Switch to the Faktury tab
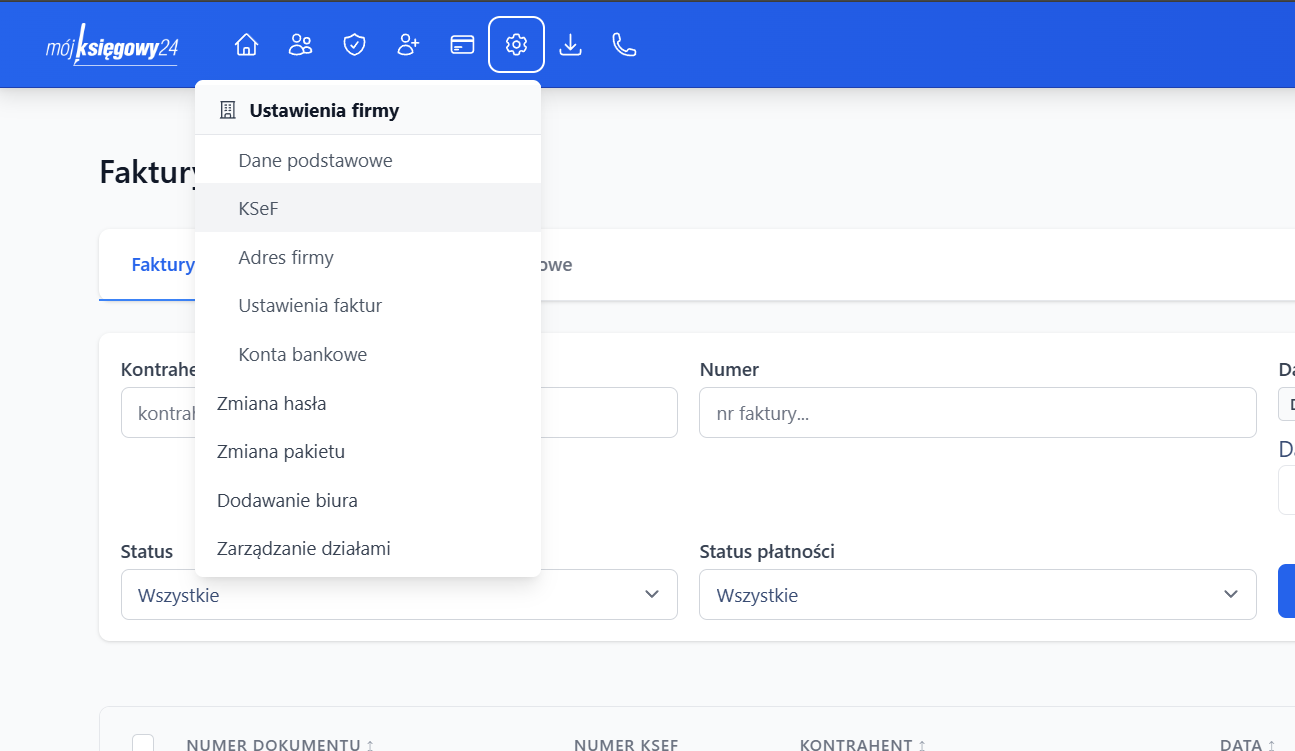This screenshot has height=751, width=1295. pyautogui.click(x=163, y=264)
